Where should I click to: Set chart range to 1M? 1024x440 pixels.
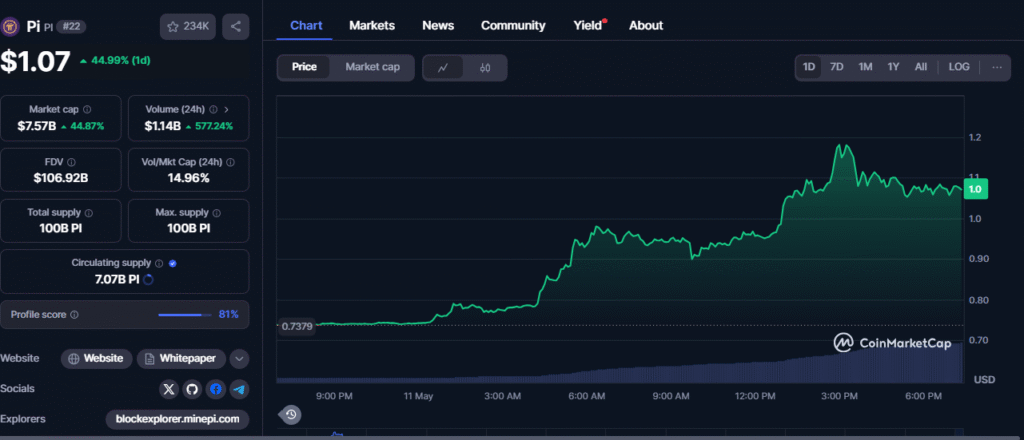(x=865, y=67)
